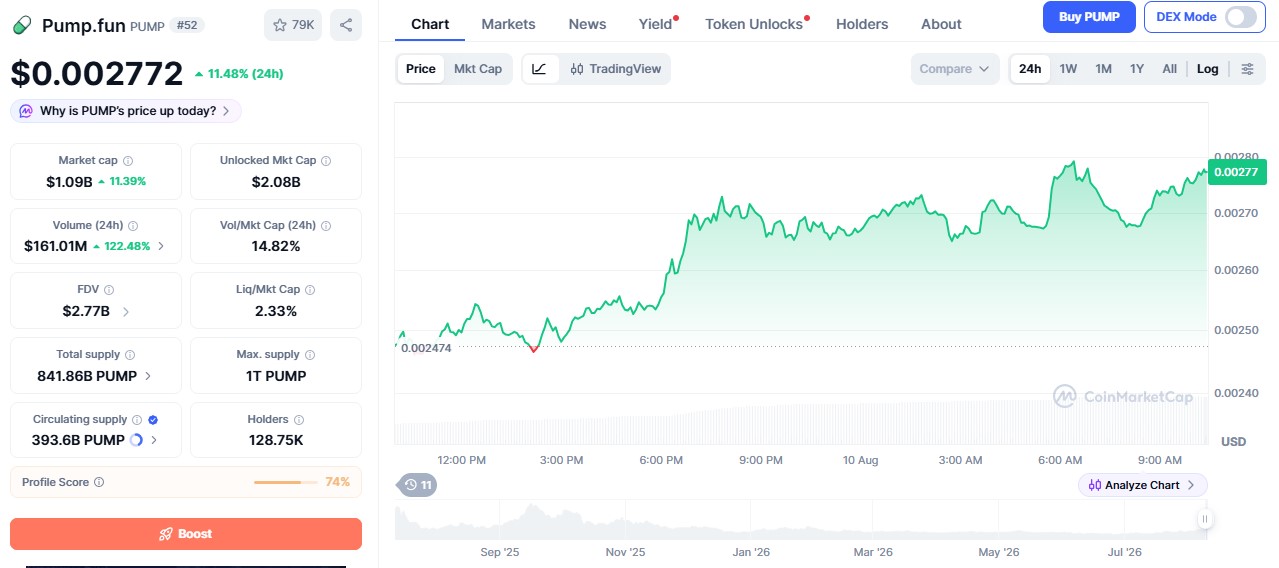The height and width of the screenshot is (568, 1279).
Task: Toggle Log scale on chart
Action: (x=1208, y=69)
